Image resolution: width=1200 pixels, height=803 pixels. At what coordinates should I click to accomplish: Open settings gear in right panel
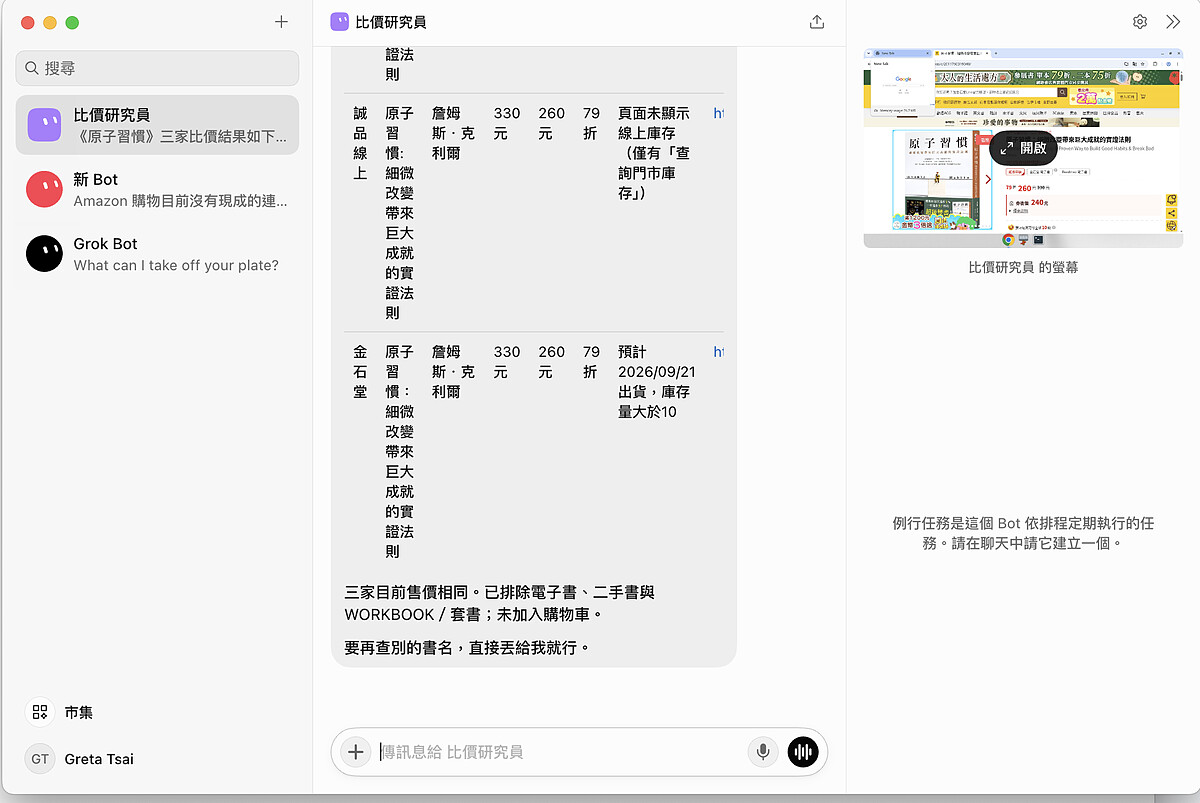point(1140,22)
